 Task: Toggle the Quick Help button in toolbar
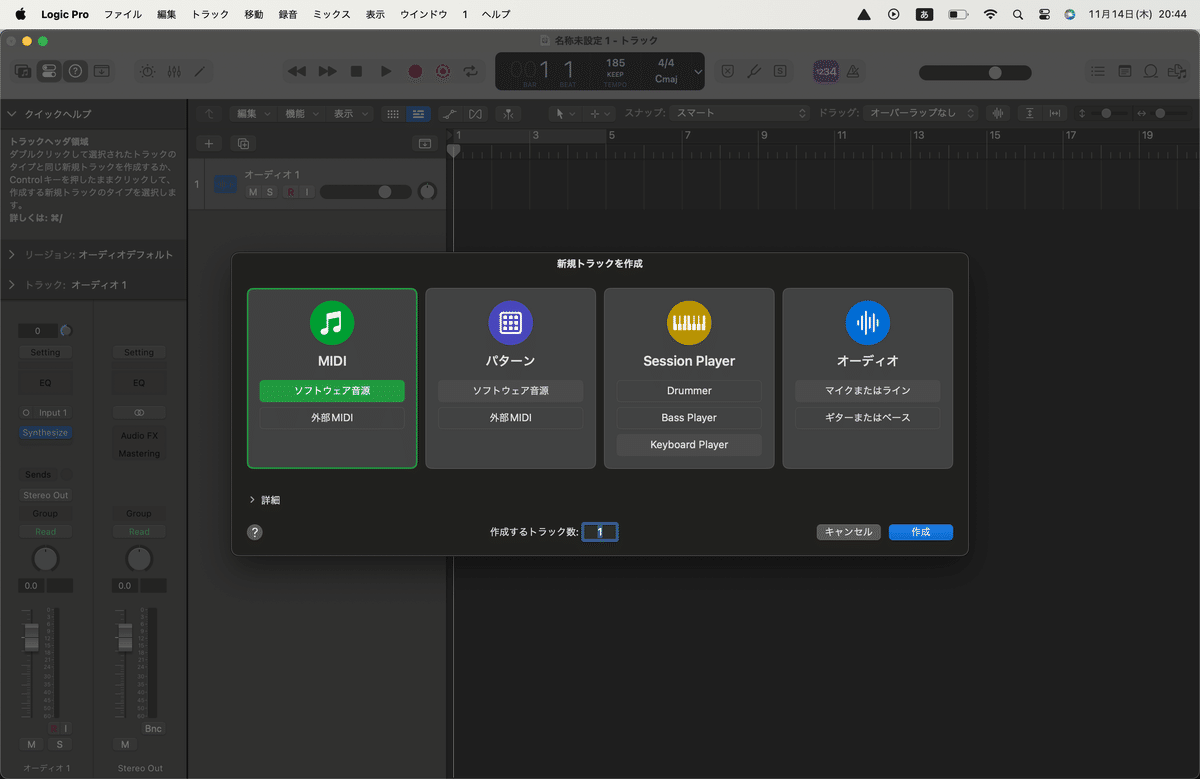(x=75, y=71)
